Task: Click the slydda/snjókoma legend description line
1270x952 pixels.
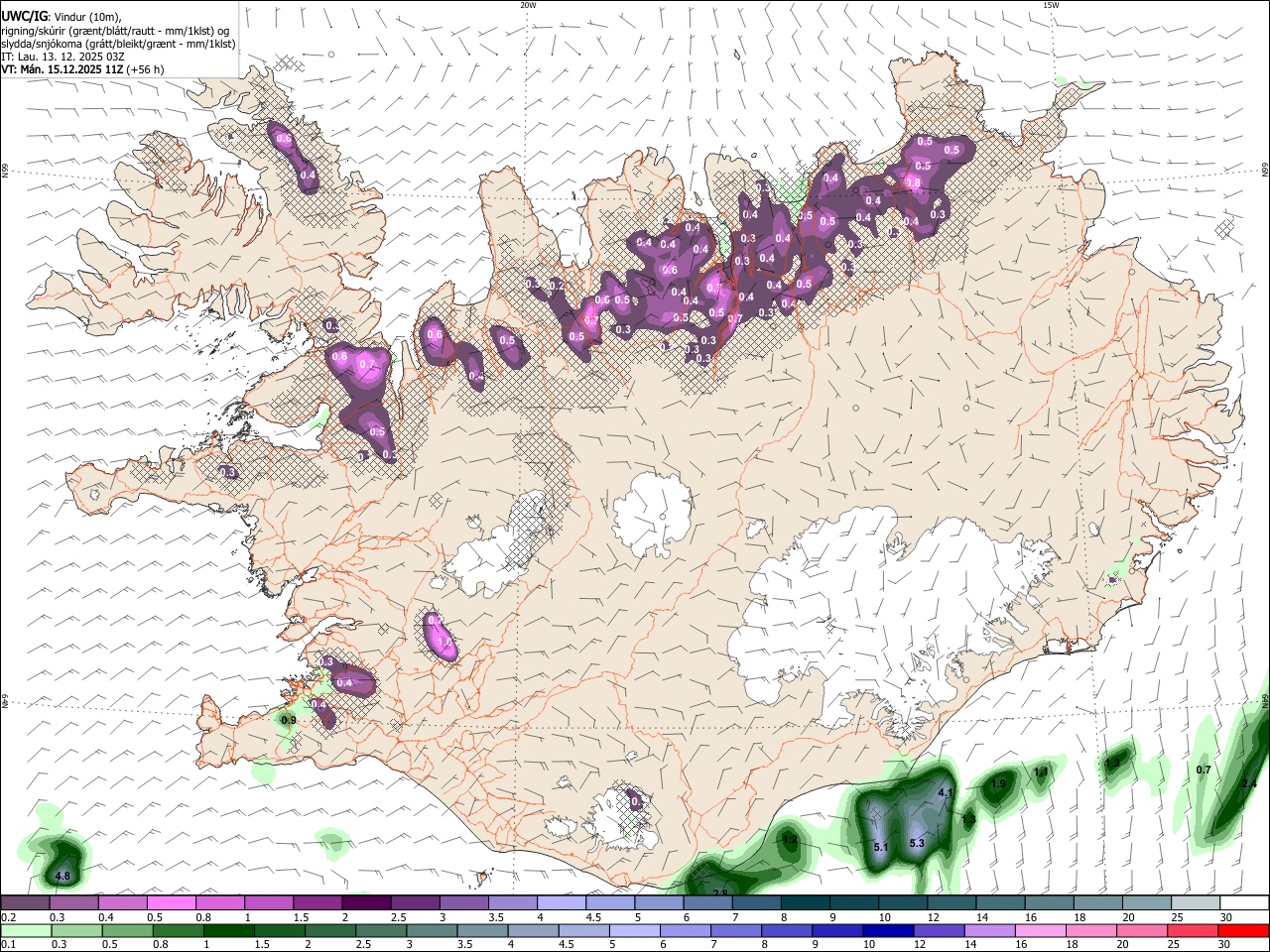Action: pos(118,44)
